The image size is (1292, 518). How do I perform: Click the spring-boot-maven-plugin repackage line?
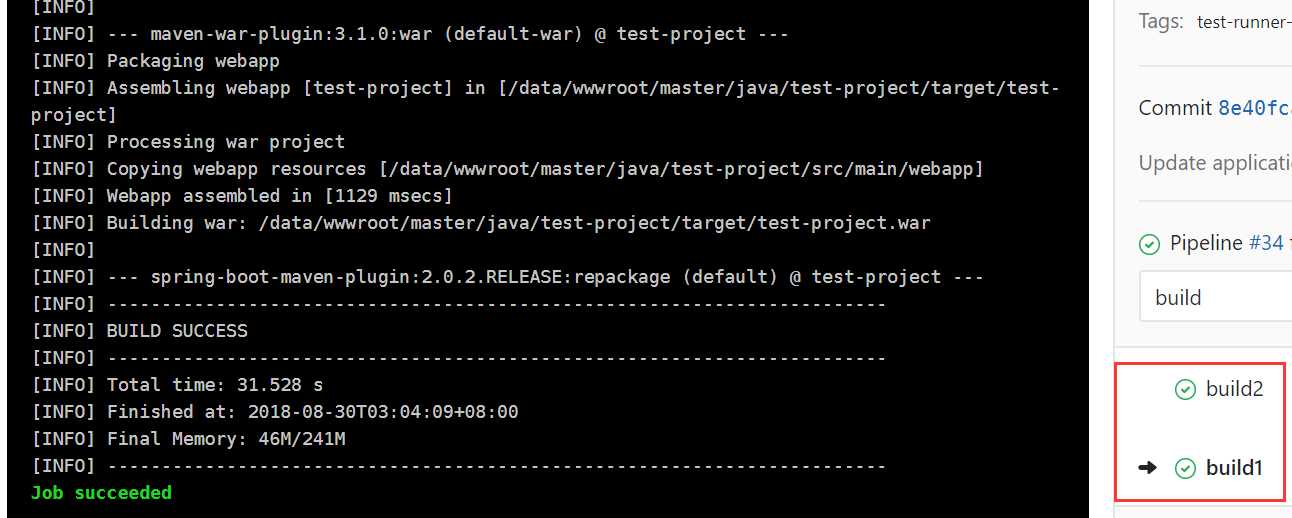point(507,276)
